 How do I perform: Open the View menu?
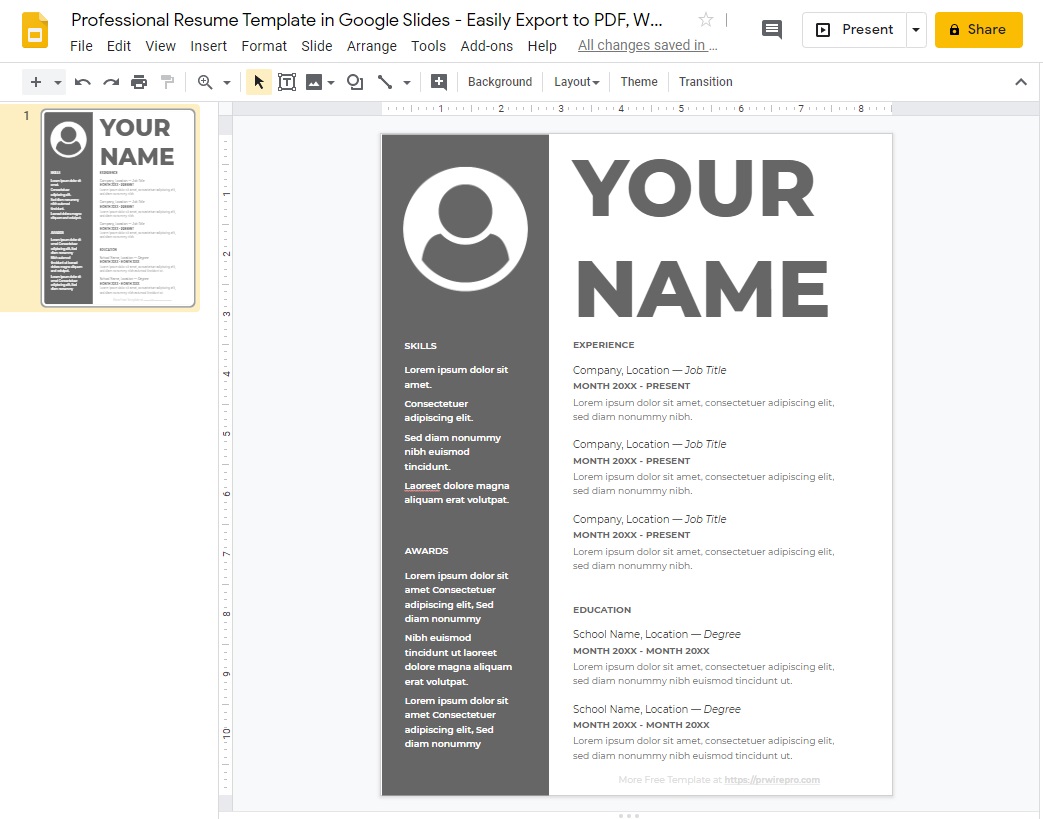tap(160, 46)
